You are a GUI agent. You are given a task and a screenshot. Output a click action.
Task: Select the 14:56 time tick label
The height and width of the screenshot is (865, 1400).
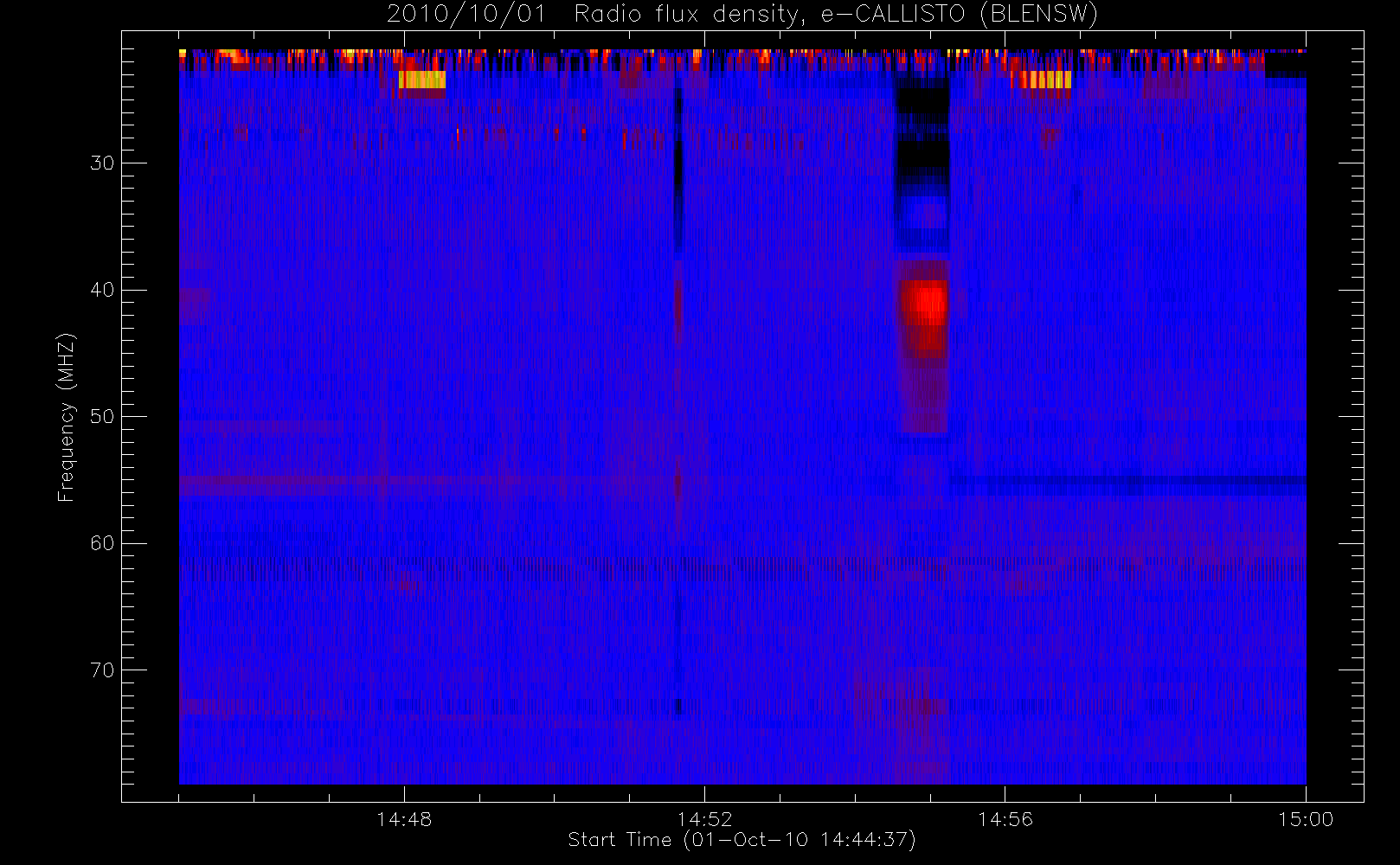coord(1005,819)
